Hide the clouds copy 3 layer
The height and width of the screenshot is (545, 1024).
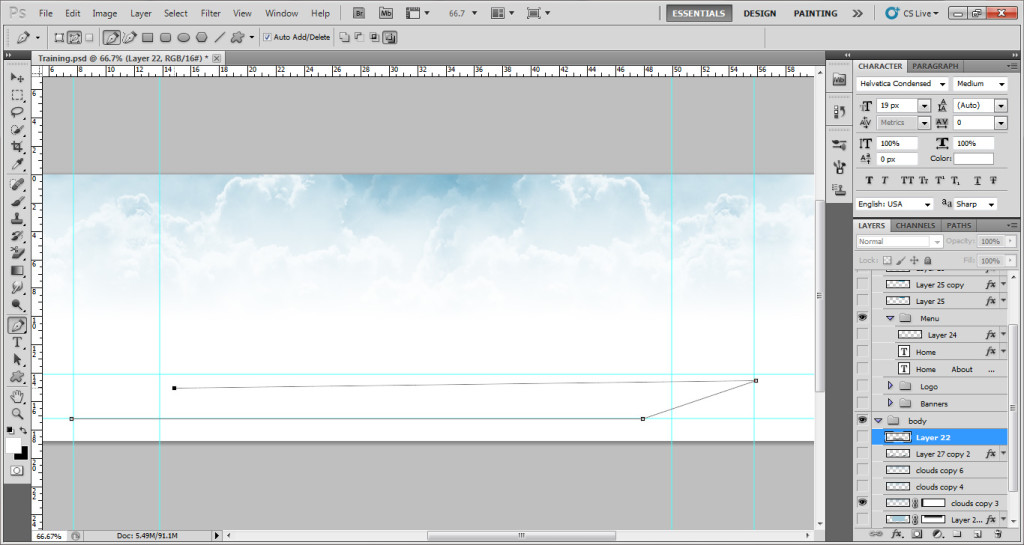click(x=863, y=503)
